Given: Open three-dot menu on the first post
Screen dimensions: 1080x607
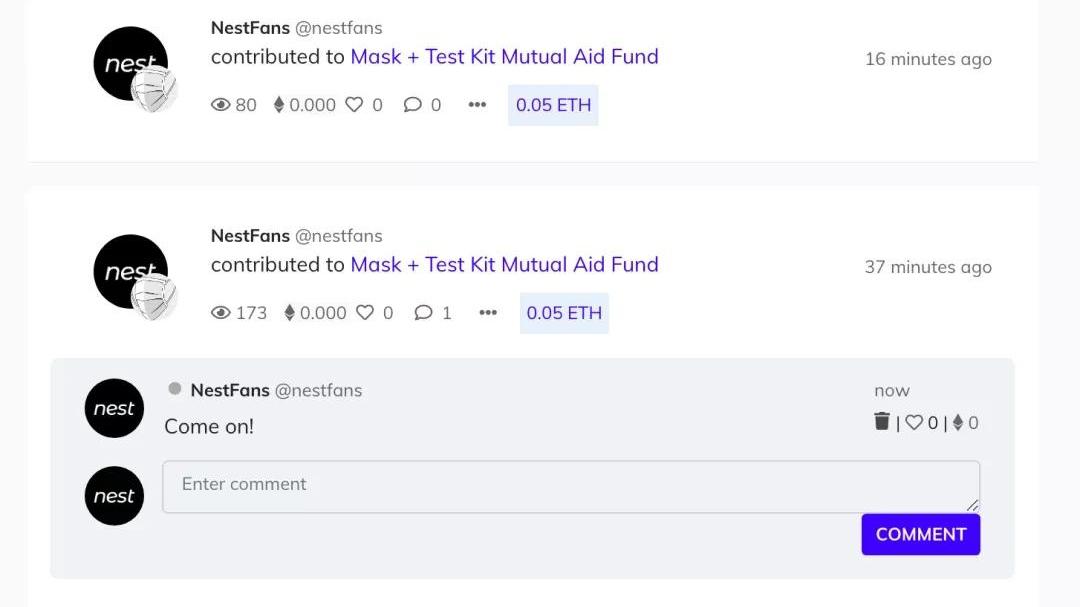Looking at the screenshot, I should [477, 105].
